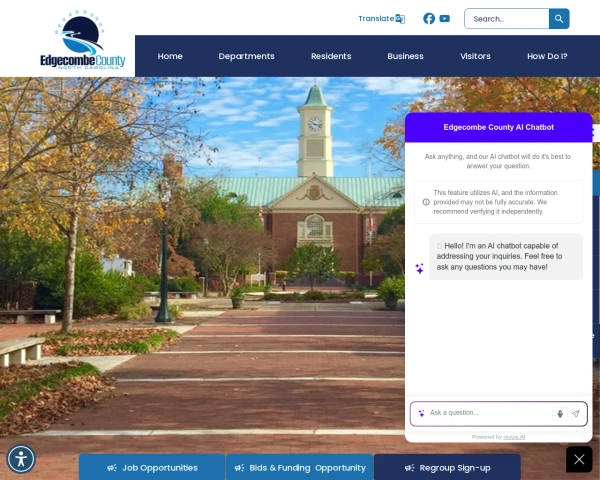Open the Facebook page icon
The width and height of the screenshot is (600, 480).
[429, 18]
